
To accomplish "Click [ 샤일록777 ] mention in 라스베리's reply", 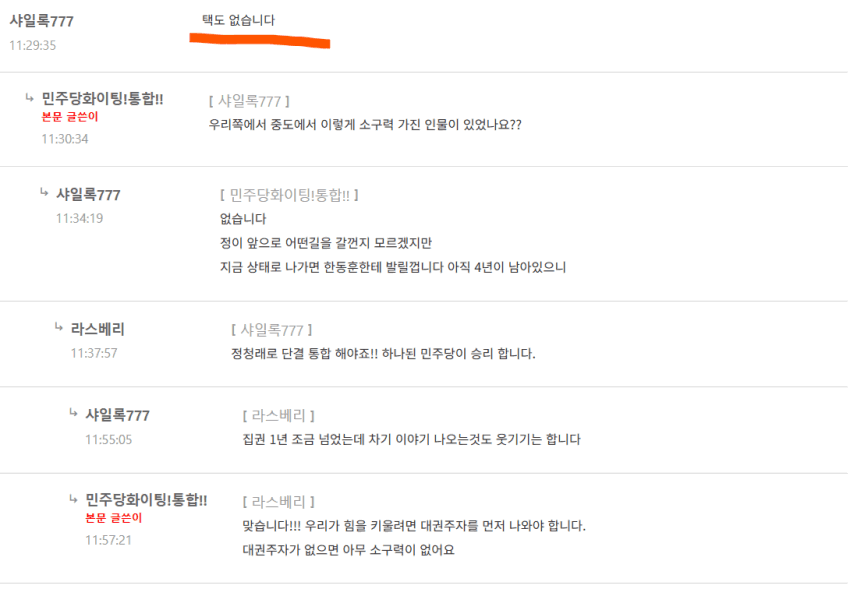I will coord(272,330).
